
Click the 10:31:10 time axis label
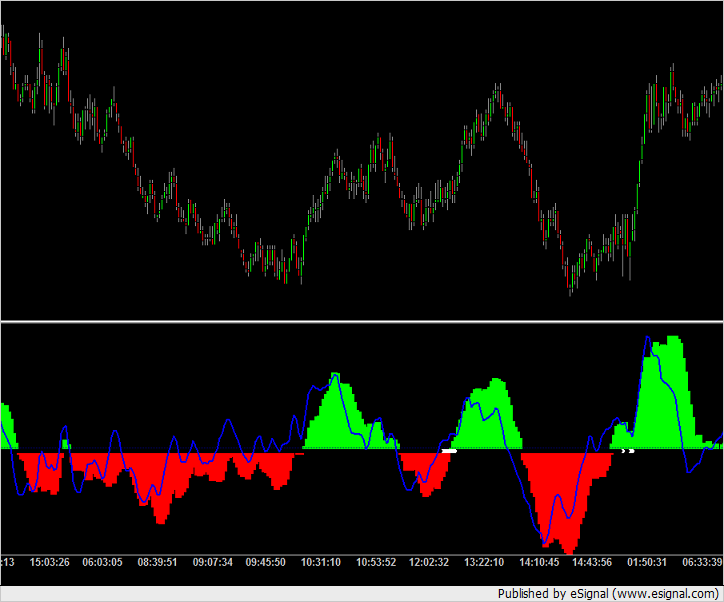coord(321,562)
